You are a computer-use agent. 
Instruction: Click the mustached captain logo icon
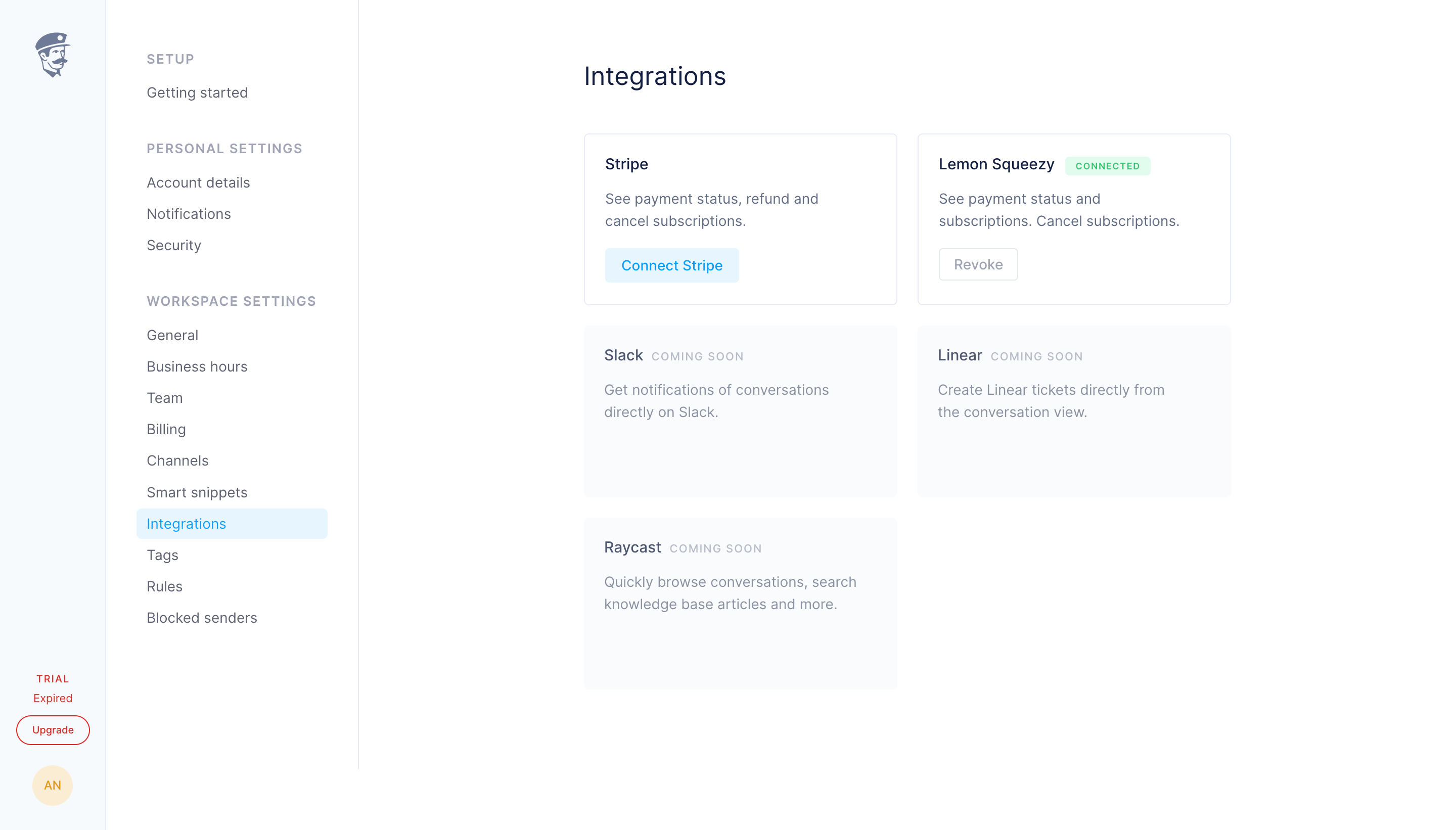click(x=53, y=55)
